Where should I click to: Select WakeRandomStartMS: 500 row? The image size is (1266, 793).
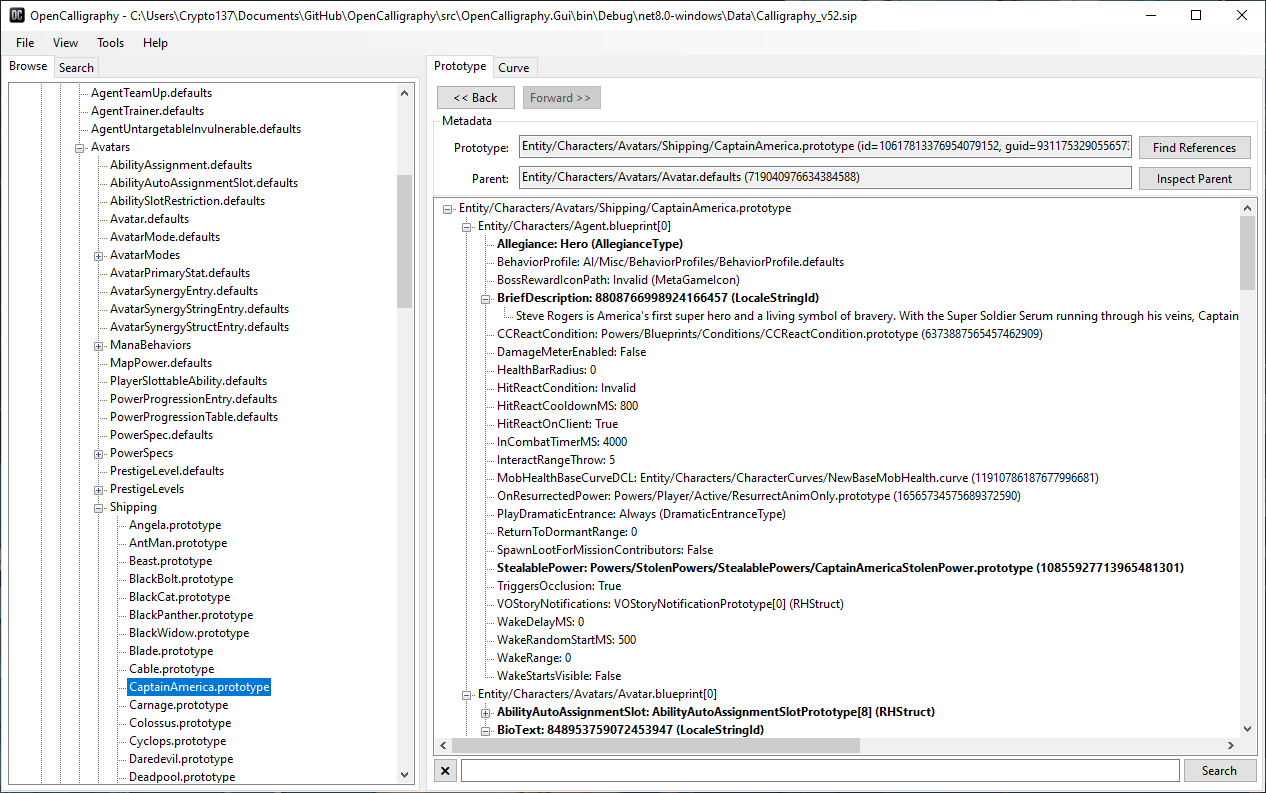(566, 640)
